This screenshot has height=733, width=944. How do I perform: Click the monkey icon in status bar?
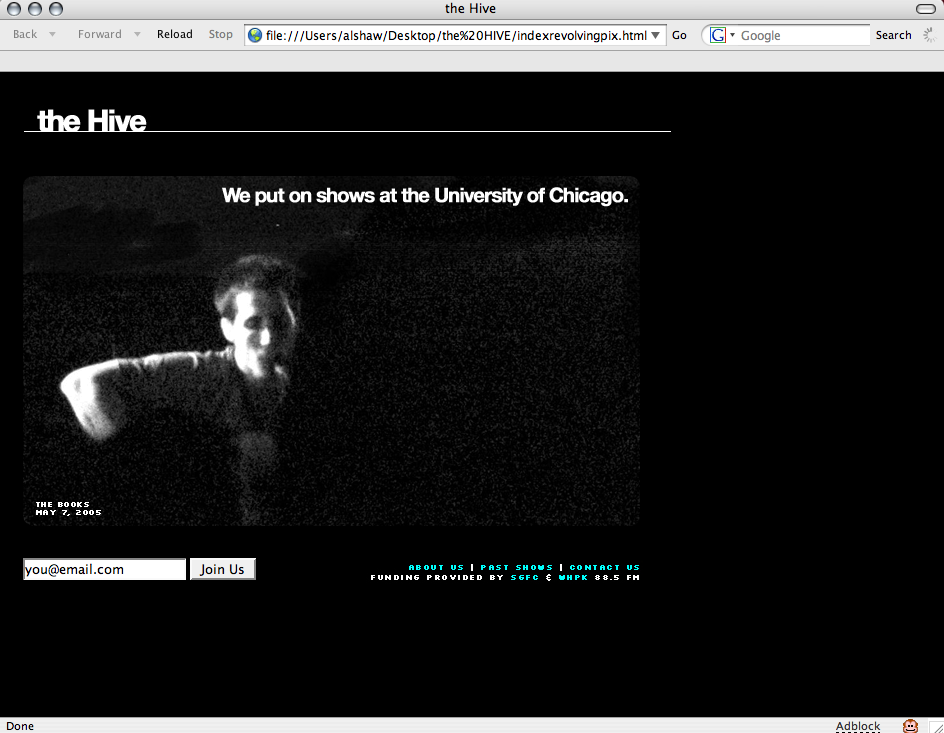910,726
